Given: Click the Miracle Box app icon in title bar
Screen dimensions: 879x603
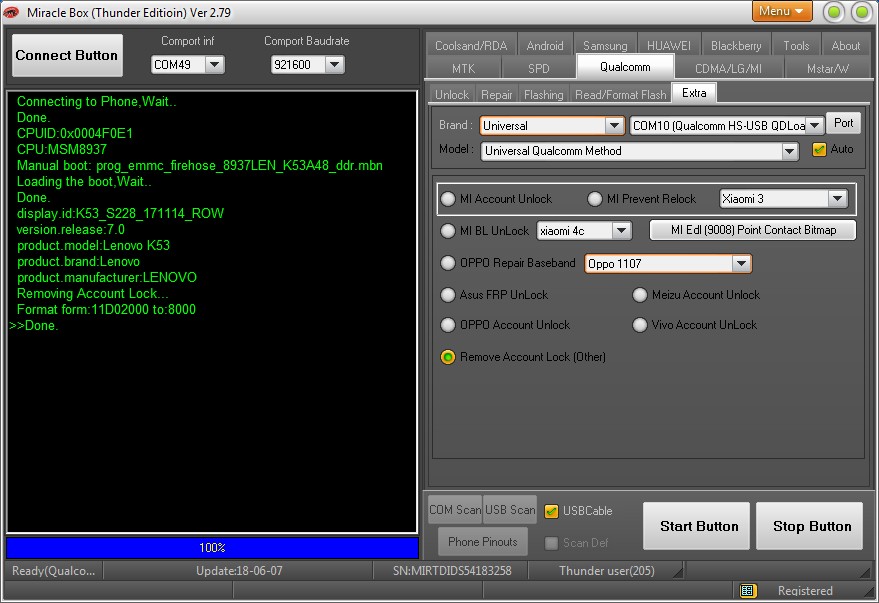Looking at the screenshot, I should [x=12, y=12].
